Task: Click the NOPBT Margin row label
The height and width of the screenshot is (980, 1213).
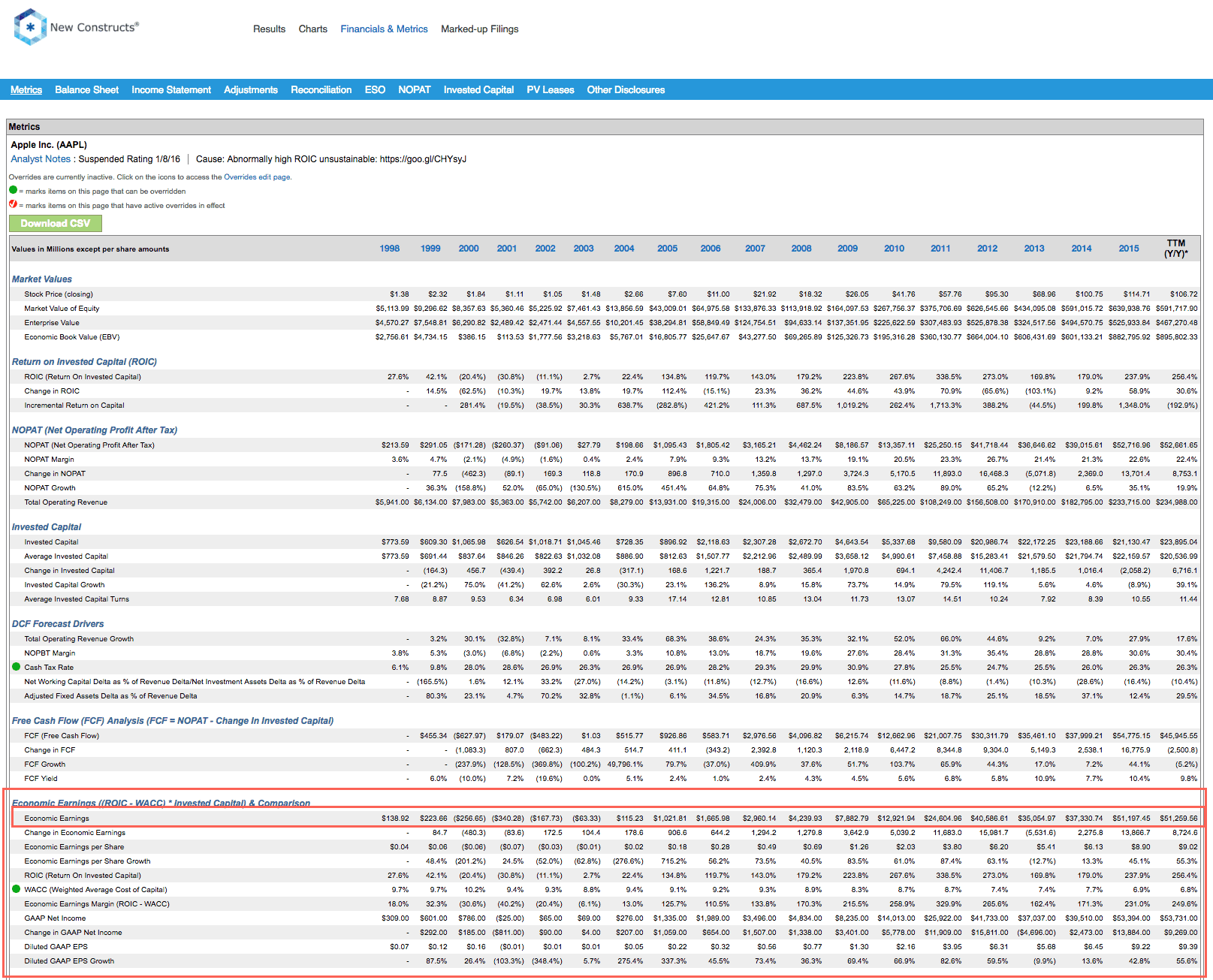Action: click(50, 653)
